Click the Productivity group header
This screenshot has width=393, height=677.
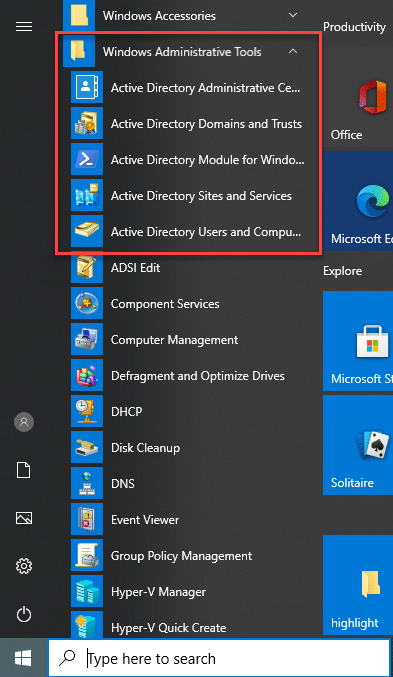click(354, 27)
